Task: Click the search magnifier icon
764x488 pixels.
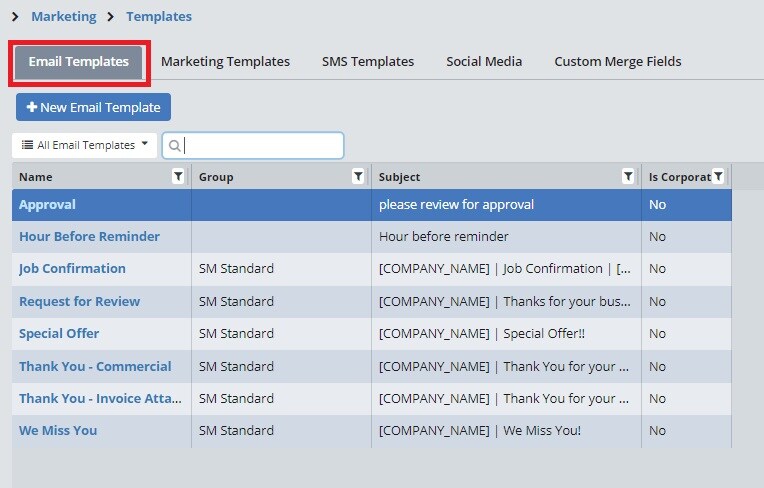Action: point(174,146)
